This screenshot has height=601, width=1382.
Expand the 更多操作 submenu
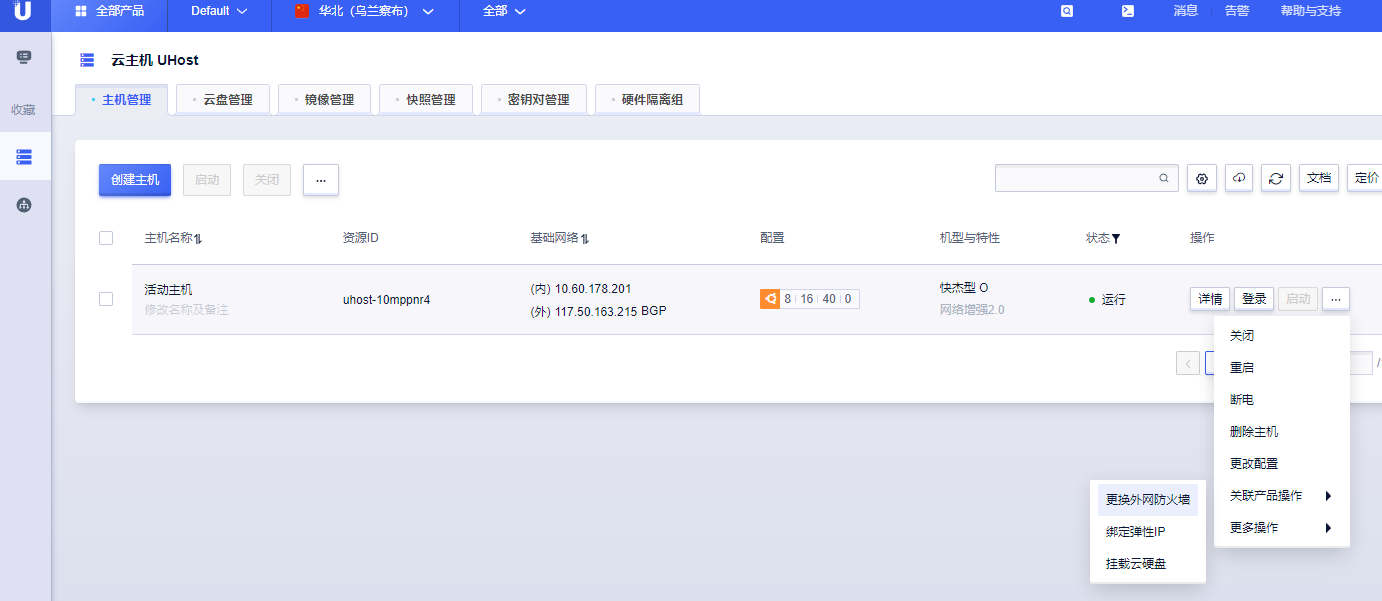[1281, 528]
